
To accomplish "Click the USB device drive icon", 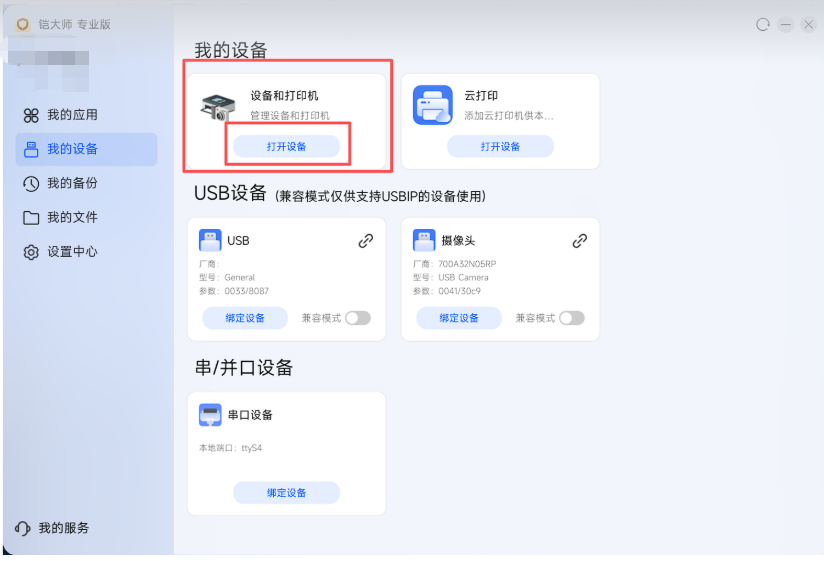I will point(210,240).
